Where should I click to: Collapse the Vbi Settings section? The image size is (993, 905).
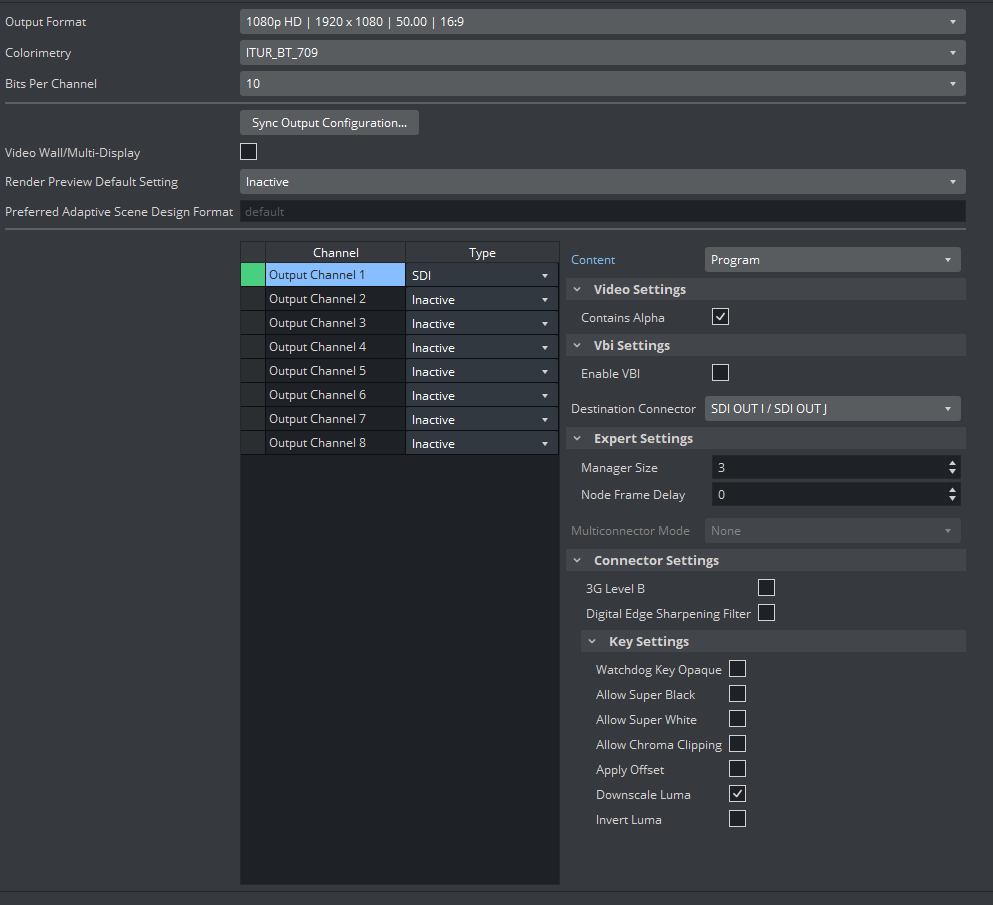click(x=577, y=346)
